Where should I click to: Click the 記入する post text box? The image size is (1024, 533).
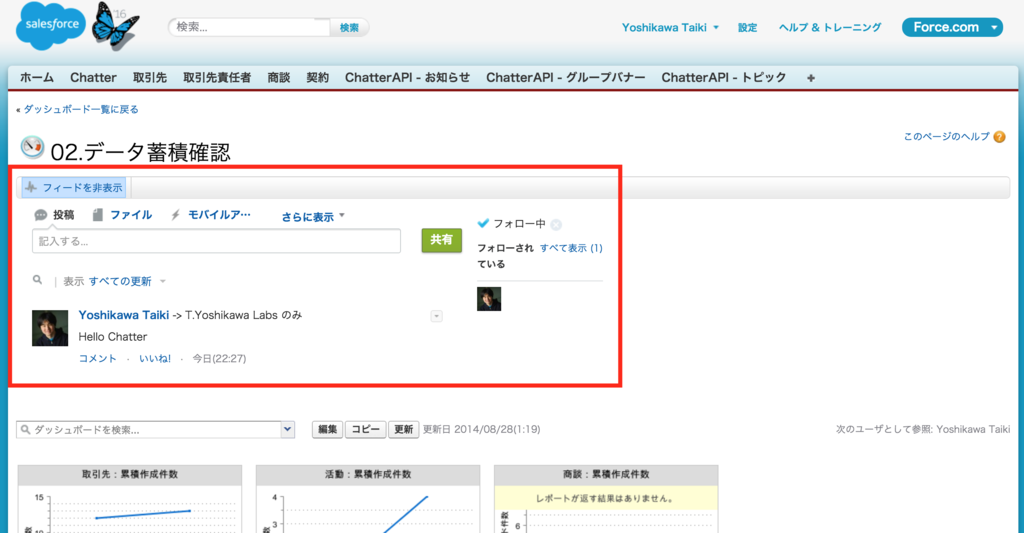(216, 241)
